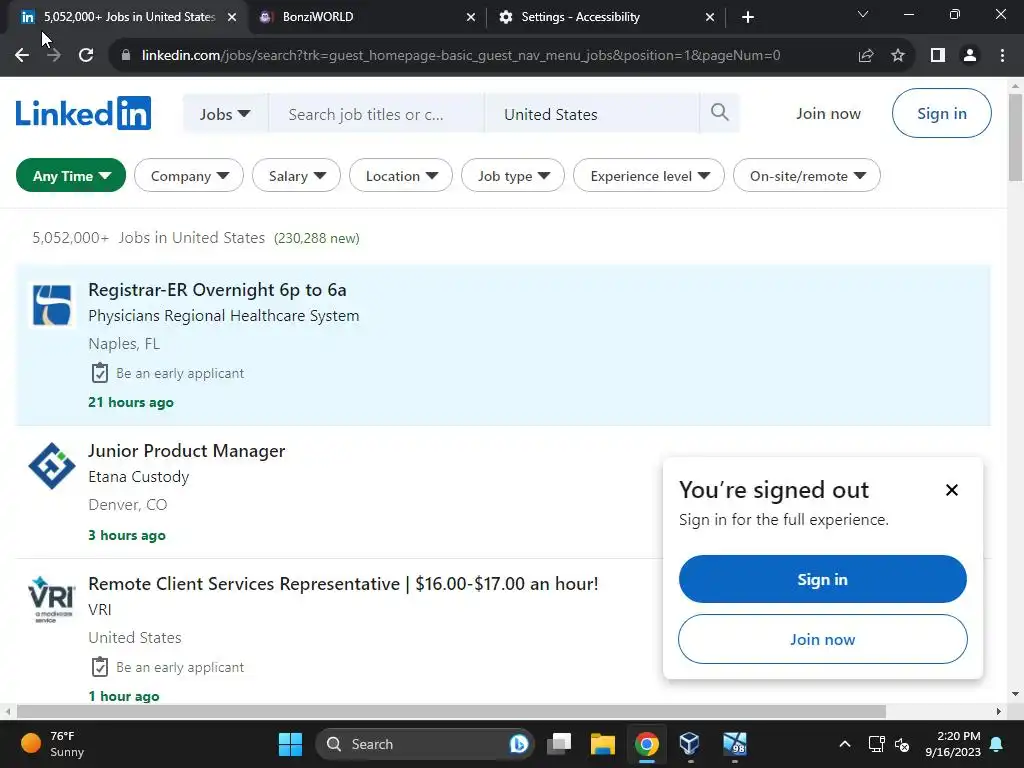The width and height of the screenshot is (1024, 768).
Task: Expand the Any Time filter dropdown
Action: click(x=71, y=176)
